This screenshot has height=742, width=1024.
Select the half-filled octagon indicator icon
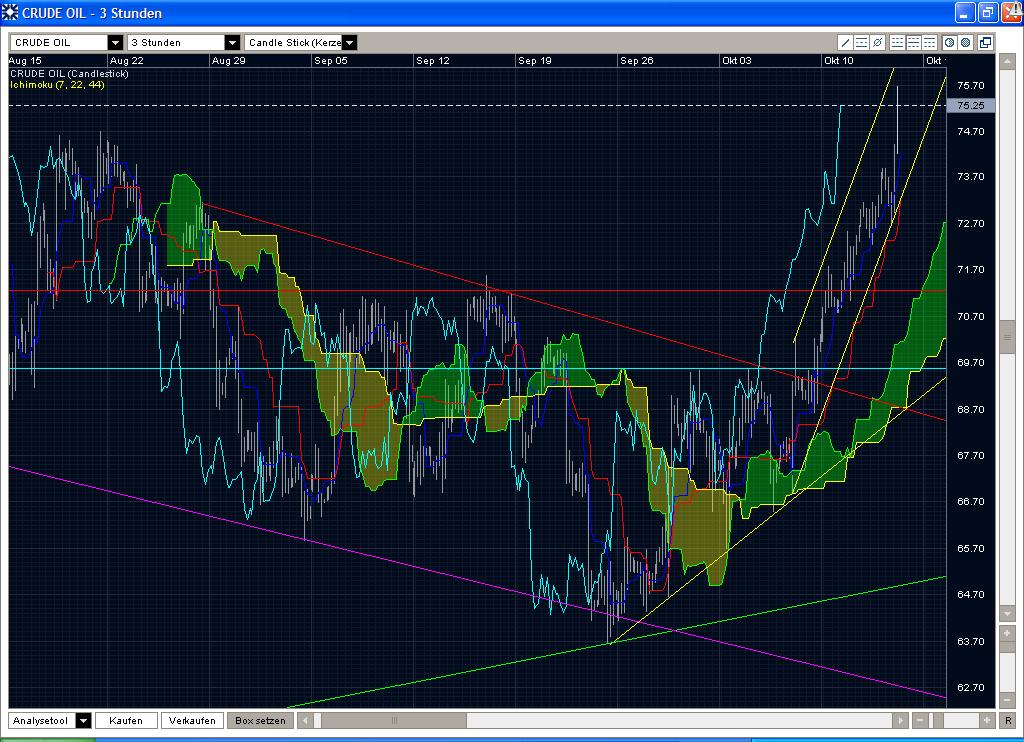click(x=948, y=42)
